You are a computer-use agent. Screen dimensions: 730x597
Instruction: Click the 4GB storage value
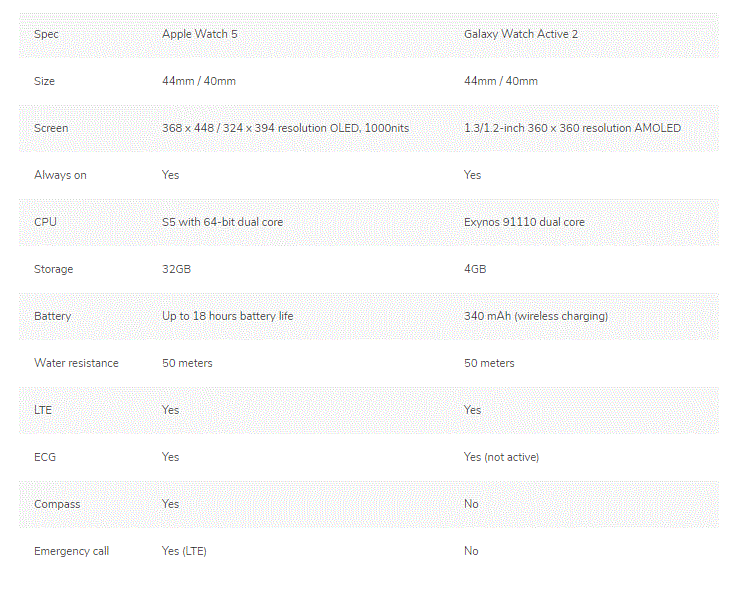coord(475,269)
